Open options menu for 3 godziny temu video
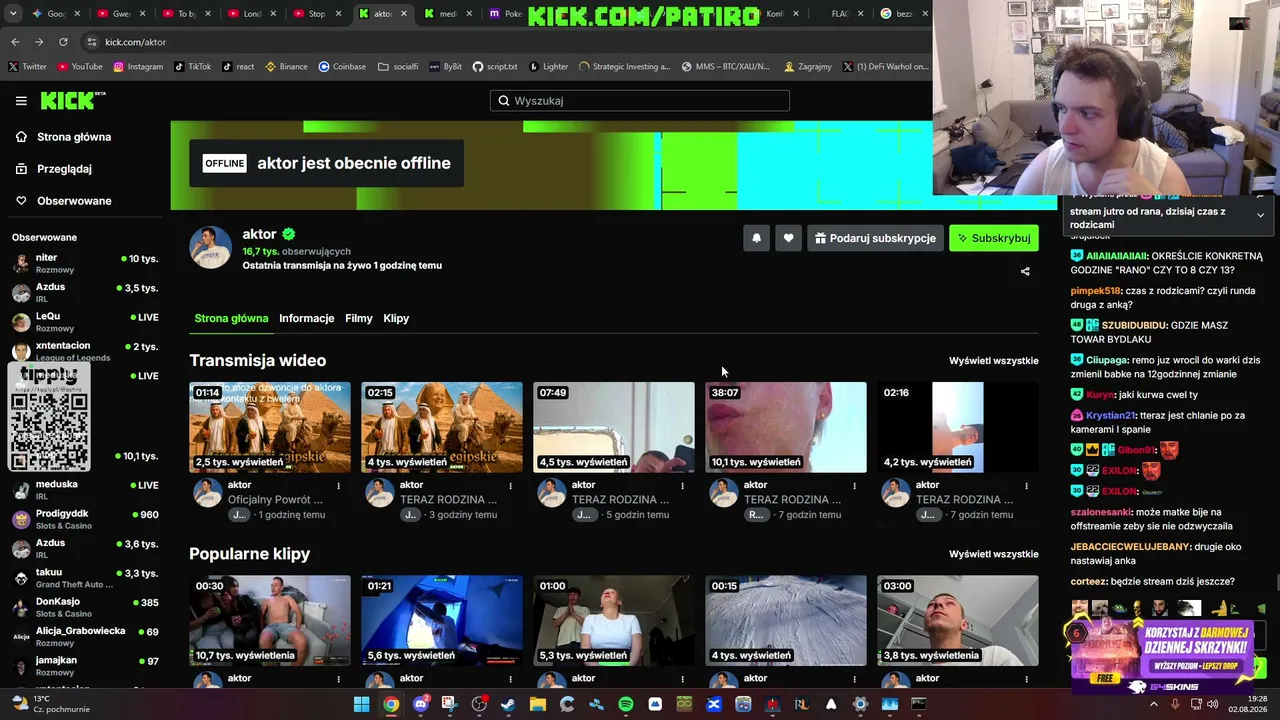 click(x=510, y=486)
